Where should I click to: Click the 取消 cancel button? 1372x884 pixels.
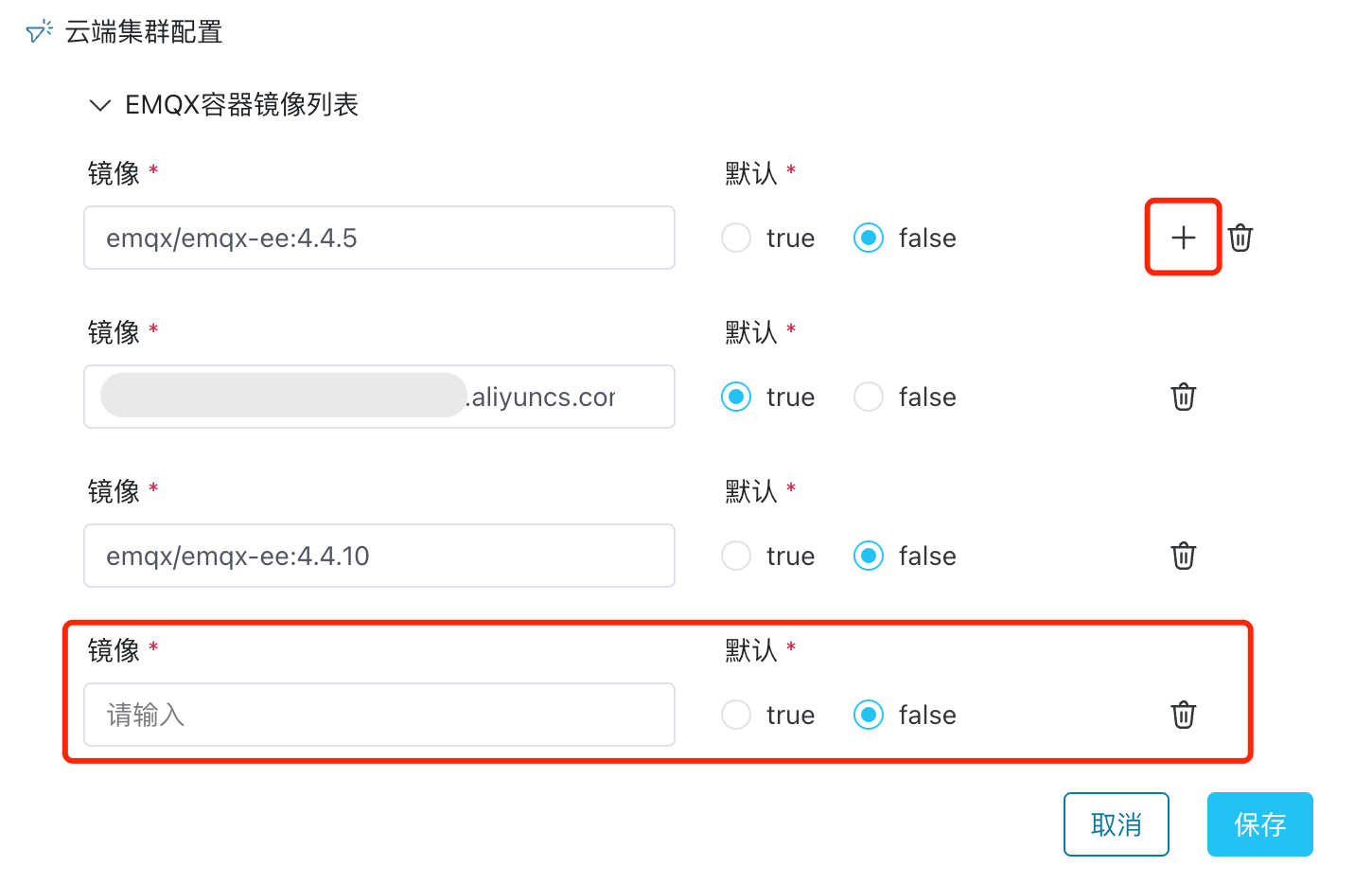[x=1117, y=824]
